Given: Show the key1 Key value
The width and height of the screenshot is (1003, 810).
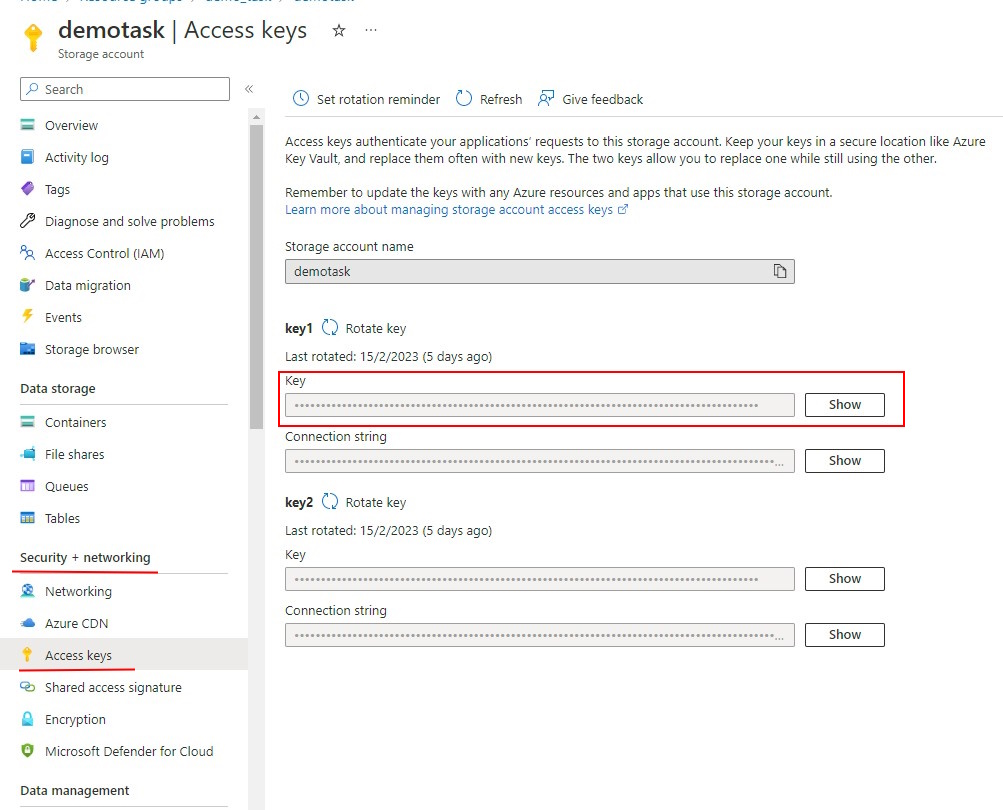Looking at the screenshot, I should point(844,404).
